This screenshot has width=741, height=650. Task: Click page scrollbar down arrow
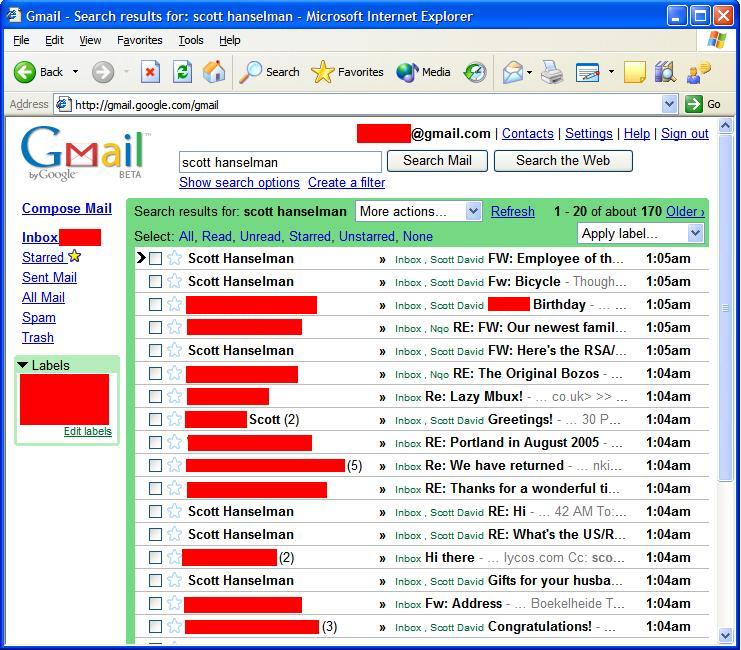point(725,635)
